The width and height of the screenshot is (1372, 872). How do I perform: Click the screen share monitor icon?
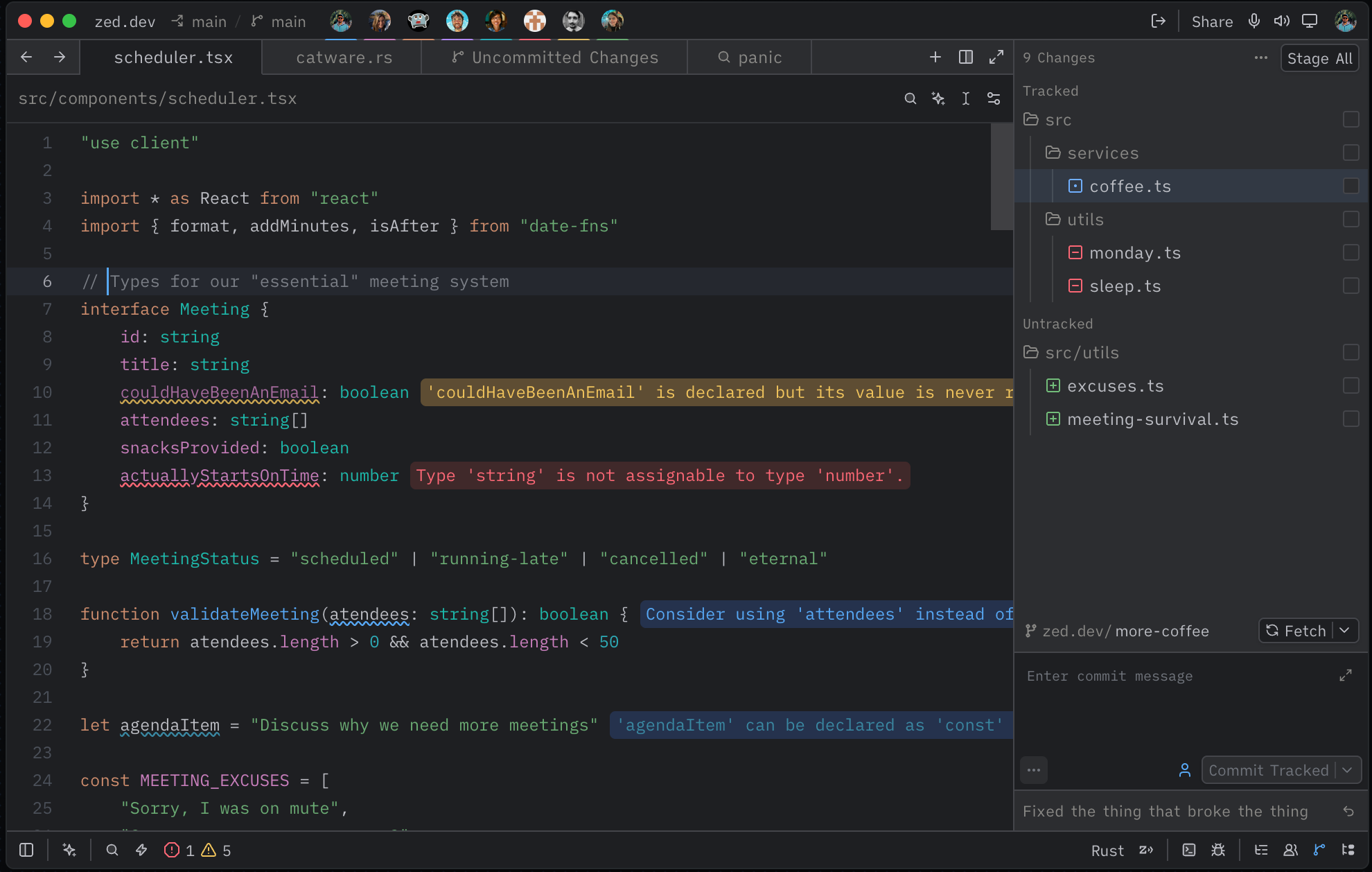click(x=1310, y=21)
